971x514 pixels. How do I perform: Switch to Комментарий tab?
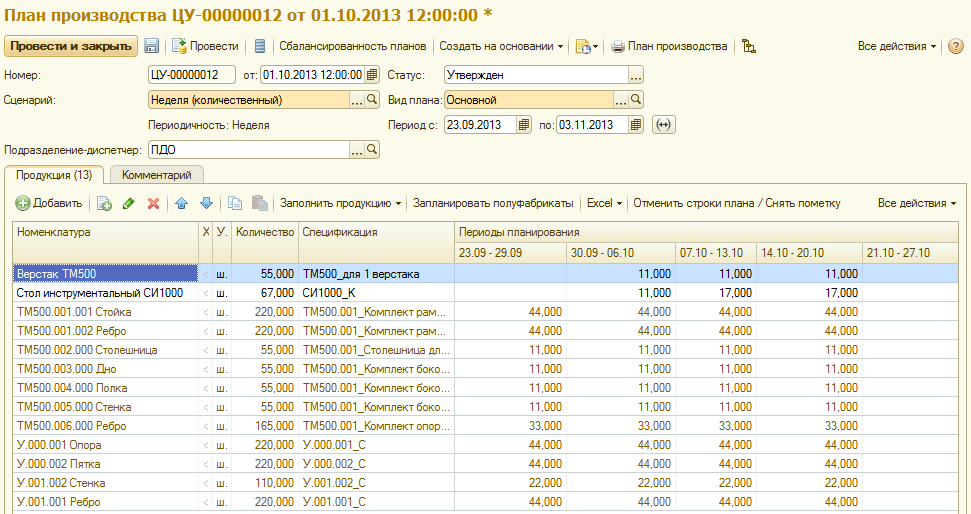(x=156, y=175)
